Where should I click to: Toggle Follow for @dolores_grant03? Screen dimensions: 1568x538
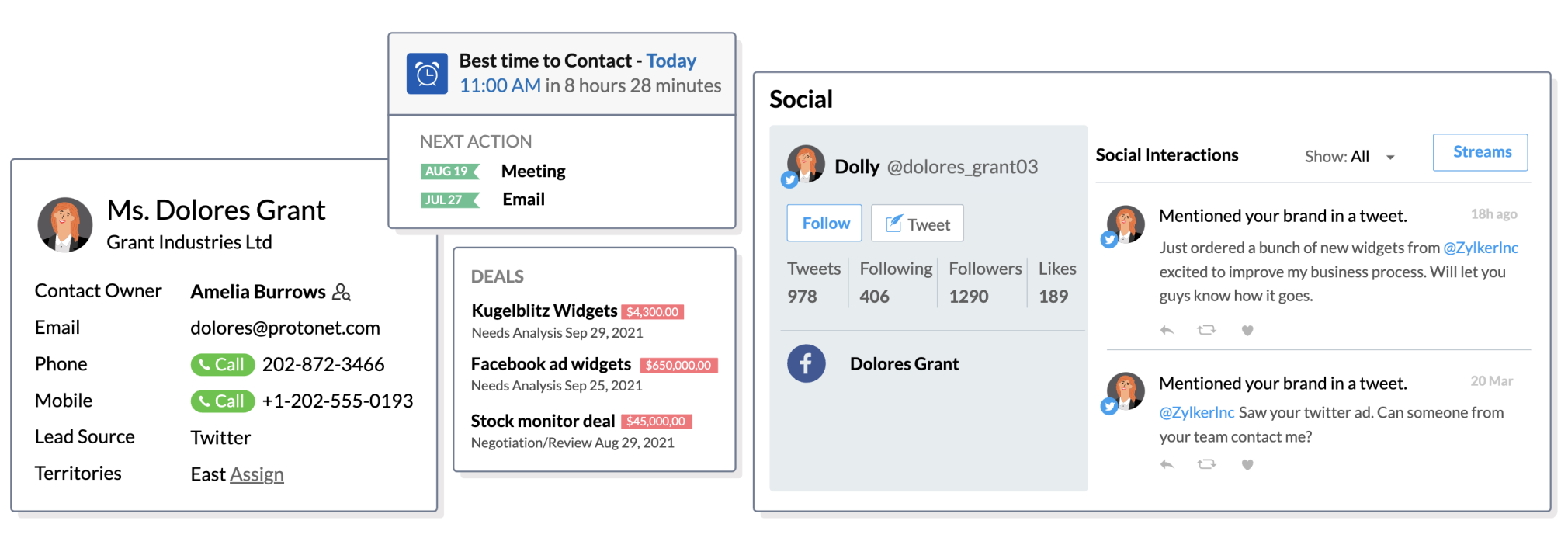(824, 223)
